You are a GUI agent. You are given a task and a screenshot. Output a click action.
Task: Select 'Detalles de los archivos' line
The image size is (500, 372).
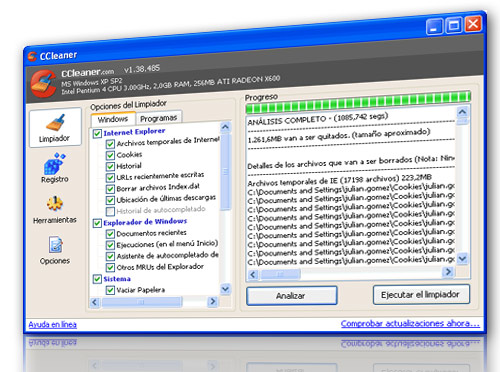click(x=351, y=162)
